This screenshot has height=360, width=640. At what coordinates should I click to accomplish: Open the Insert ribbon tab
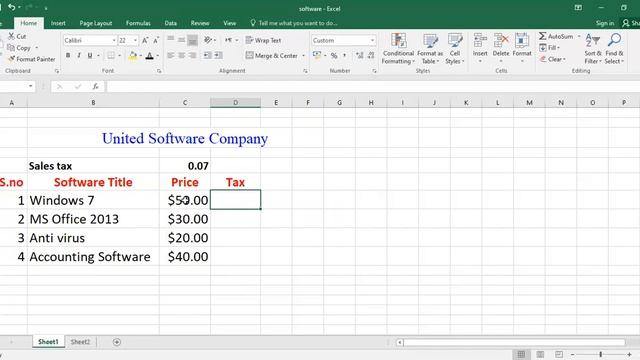(58, 23)
